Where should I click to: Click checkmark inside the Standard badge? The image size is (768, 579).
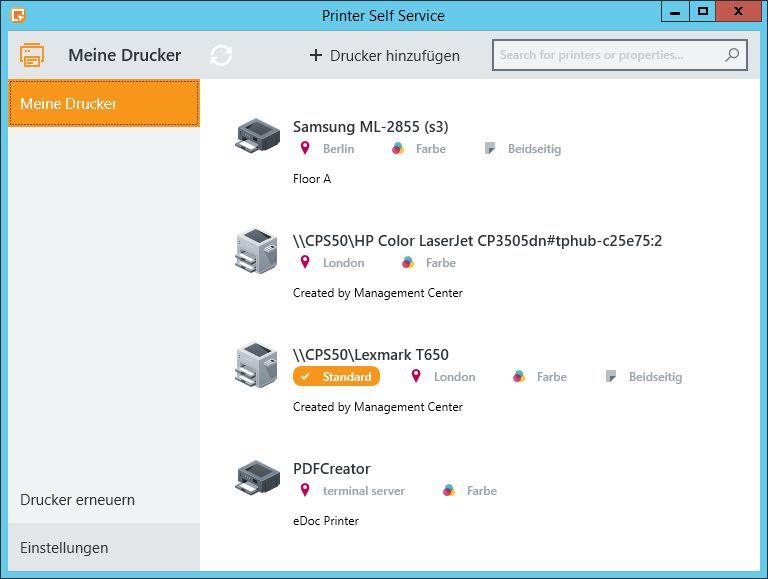pos(305,377)
